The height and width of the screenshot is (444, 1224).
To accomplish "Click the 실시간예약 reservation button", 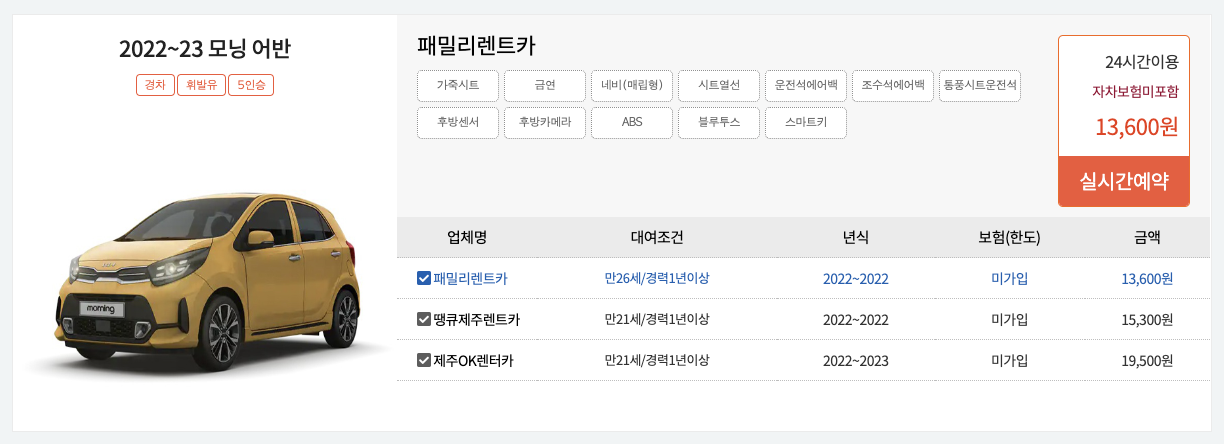I will (1124, 181).
